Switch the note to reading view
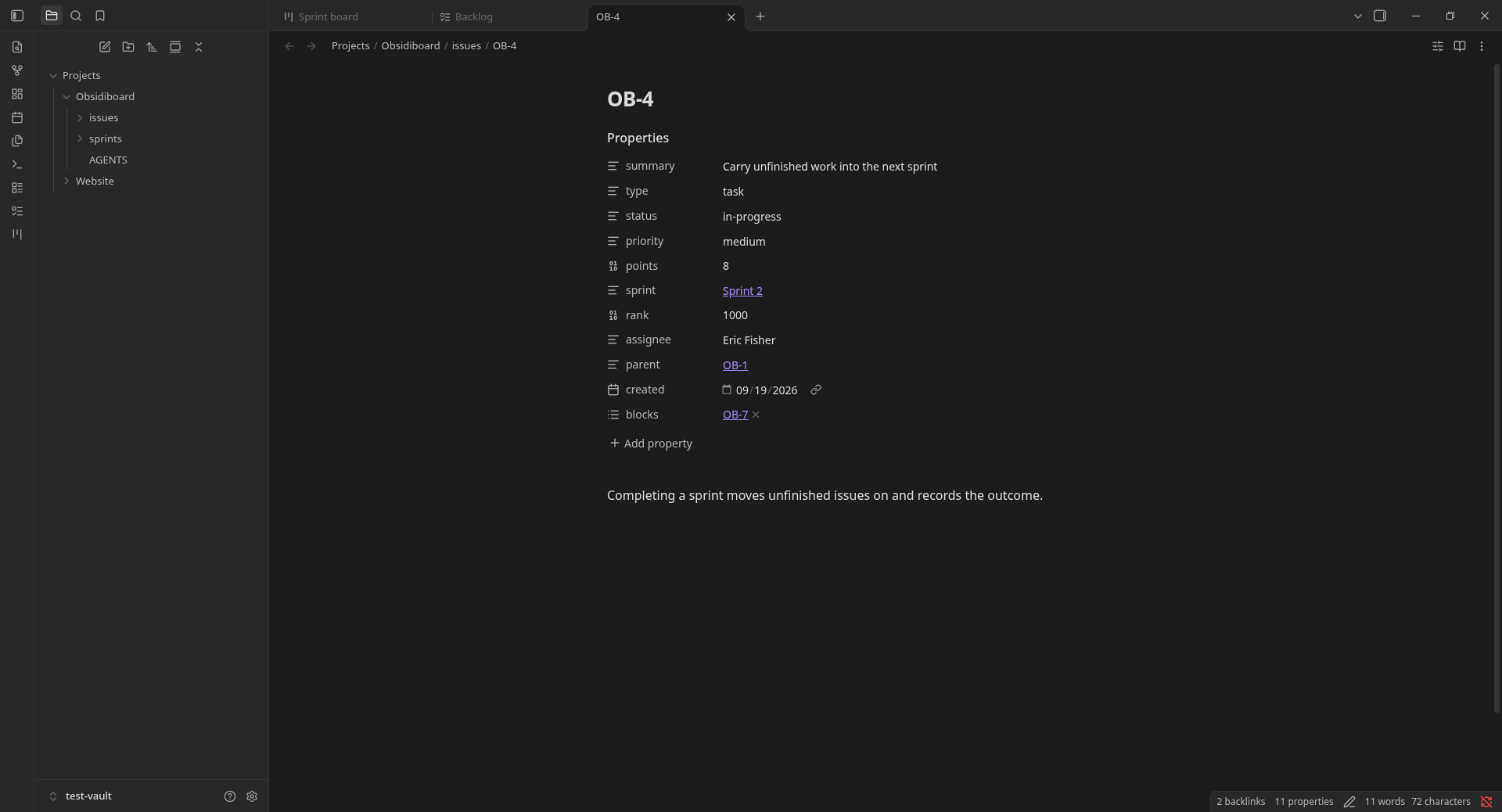 1460,46
